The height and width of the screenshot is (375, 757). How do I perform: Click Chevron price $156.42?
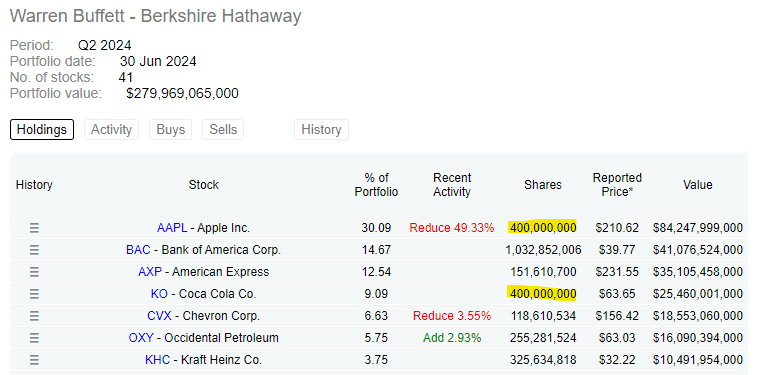(x=617, y=316)
